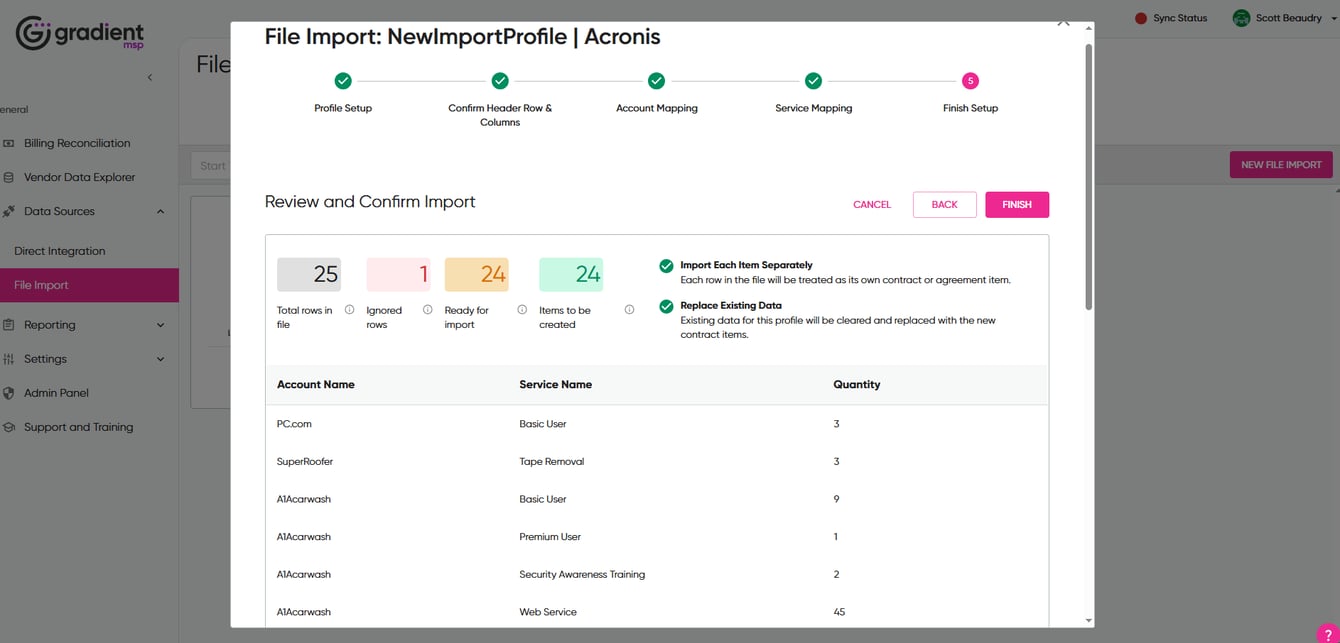The image size is (1340, 643).
Task: Click the Ready for import count 24
Action: 477,274
